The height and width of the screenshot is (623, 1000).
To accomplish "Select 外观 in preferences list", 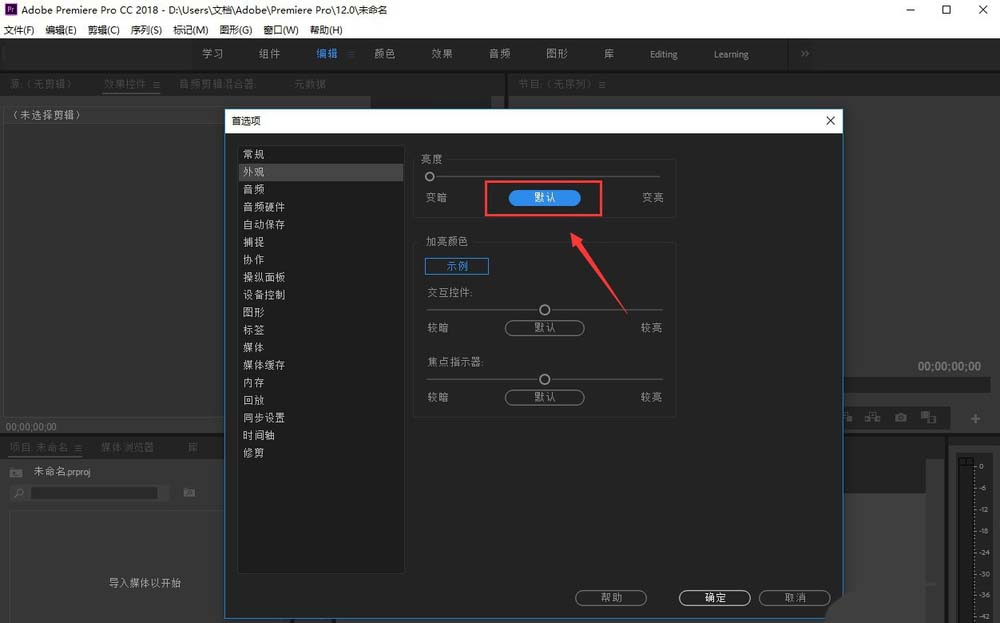I will [320, 172].
